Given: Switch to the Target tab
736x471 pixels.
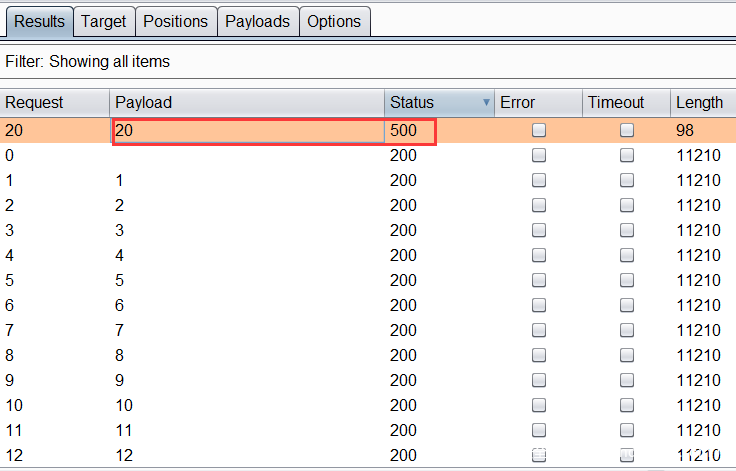Looking at the screenshot, I should [103, 21].
